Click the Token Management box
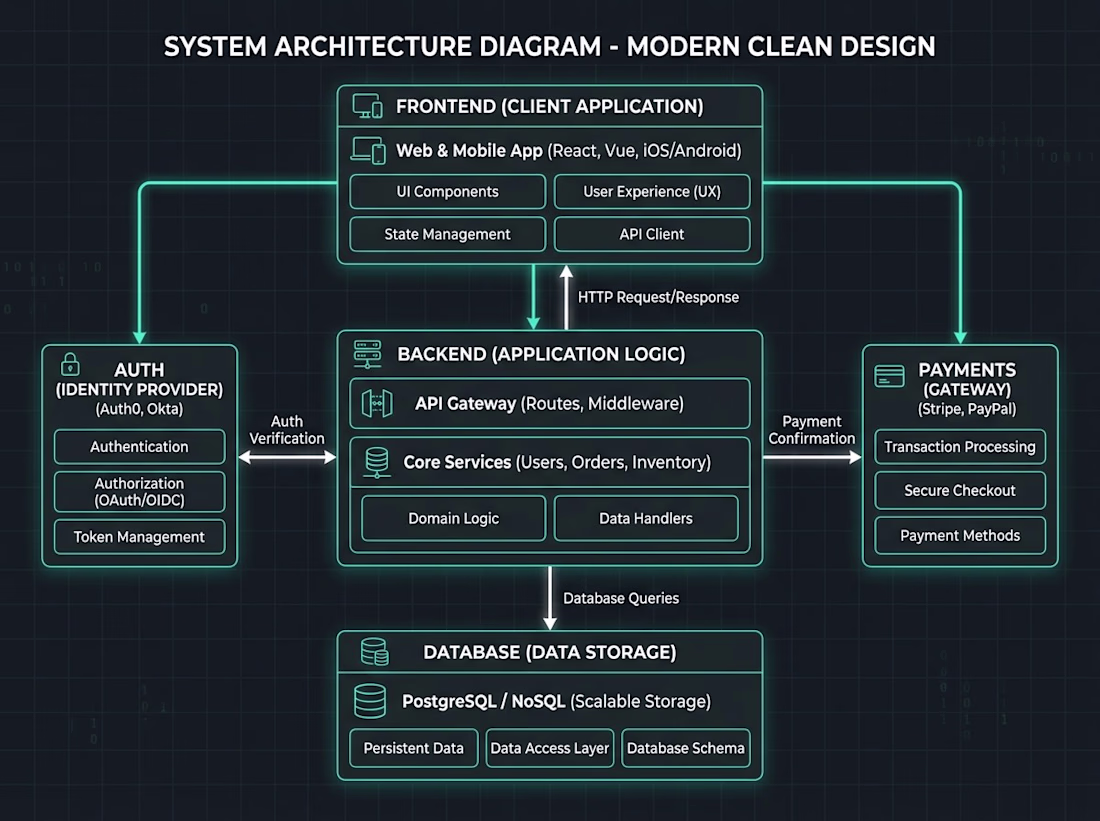This screenshot has height=821, width=1100. (x=140, y=537)
